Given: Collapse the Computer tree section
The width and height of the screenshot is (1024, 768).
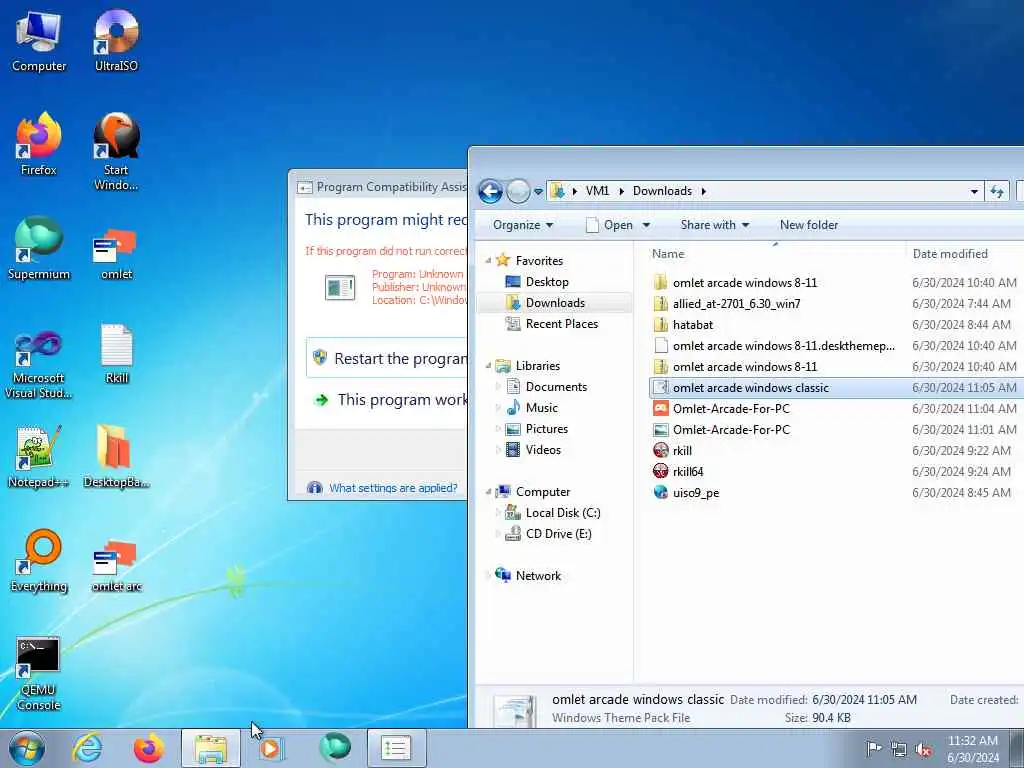Looking at the screenshot, I should click(x=488, y=492).
